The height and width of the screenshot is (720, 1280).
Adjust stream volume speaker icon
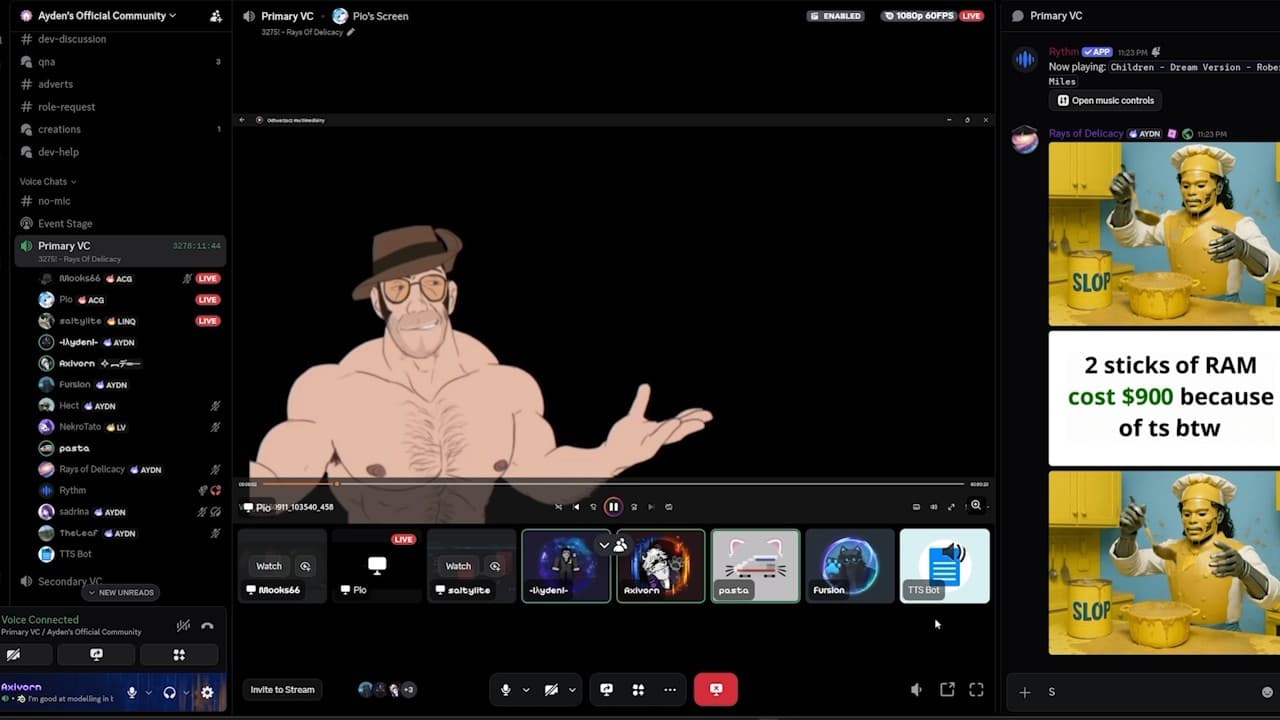tap(916, 690)
